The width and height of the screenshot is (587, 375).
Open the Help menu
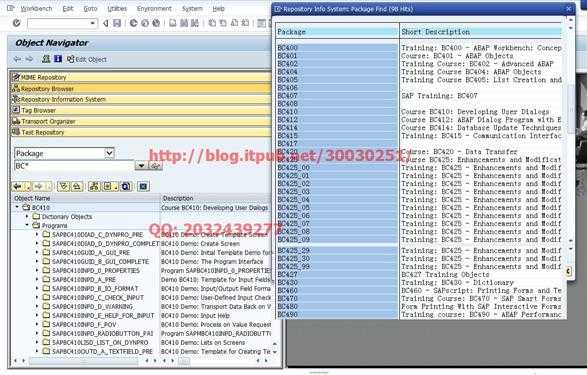pos(218,8)
